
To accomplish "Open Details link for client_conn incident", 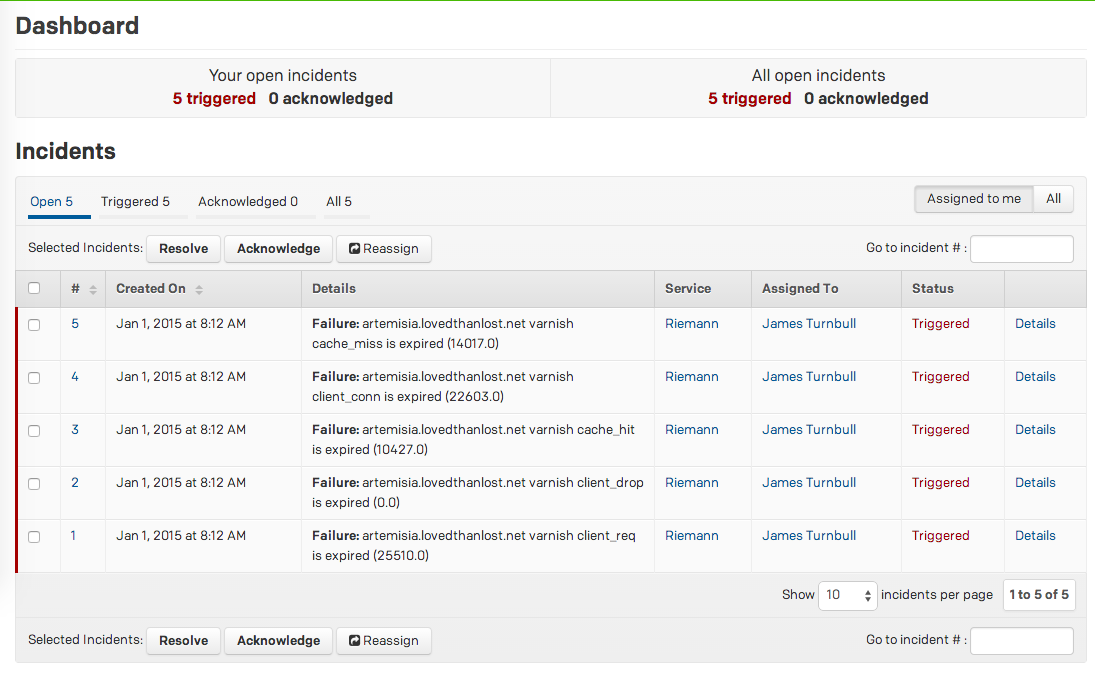I will [x=1035, y=377].
